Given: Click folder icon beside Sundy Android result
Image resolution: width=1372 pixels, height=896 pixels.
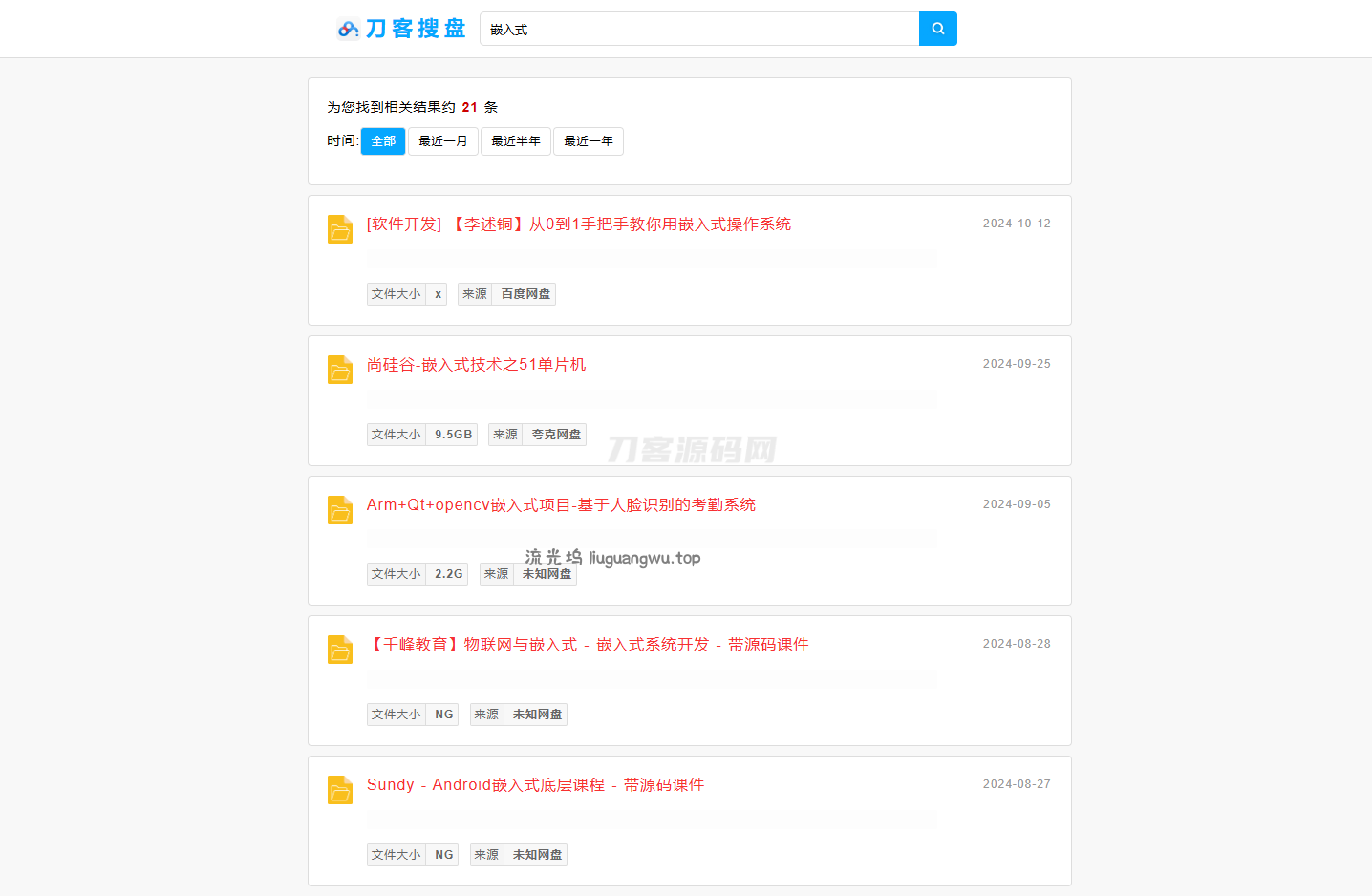Looking at the screenshot, I should click(340, 790).
